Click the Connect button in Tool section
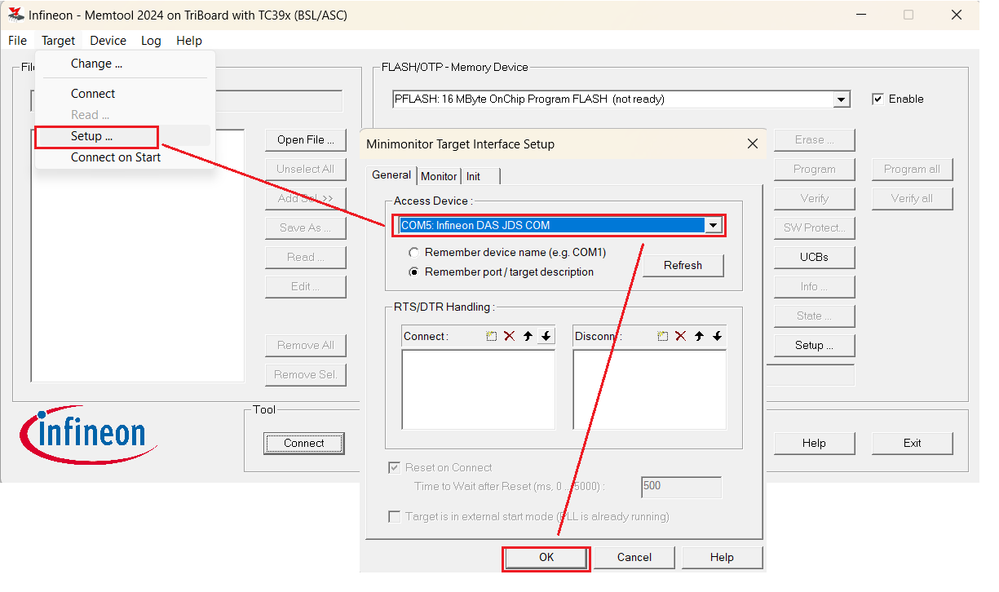 coord(303,442)
